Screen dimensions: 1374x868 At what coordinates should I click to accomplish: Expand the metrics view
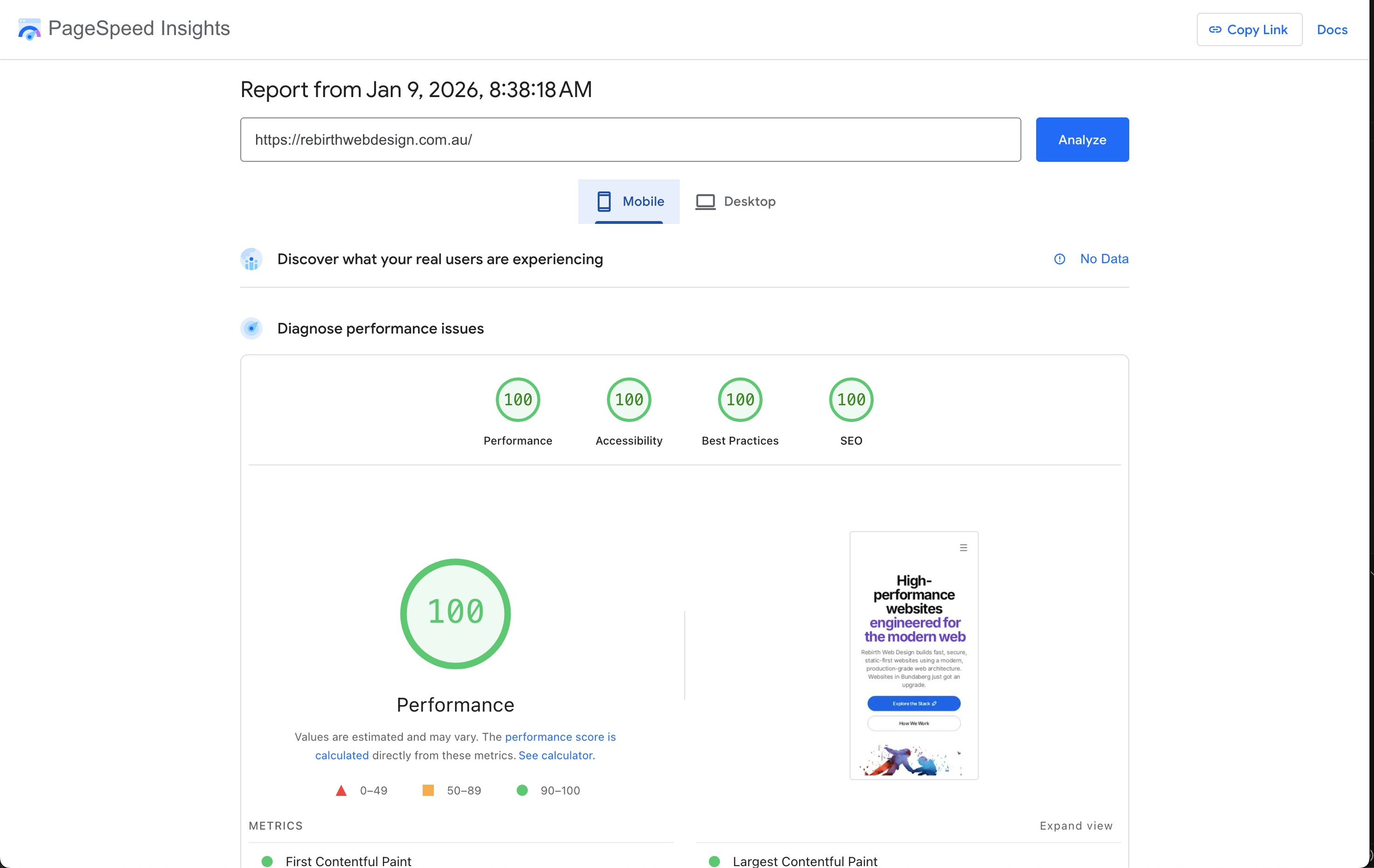point(1076,826)
